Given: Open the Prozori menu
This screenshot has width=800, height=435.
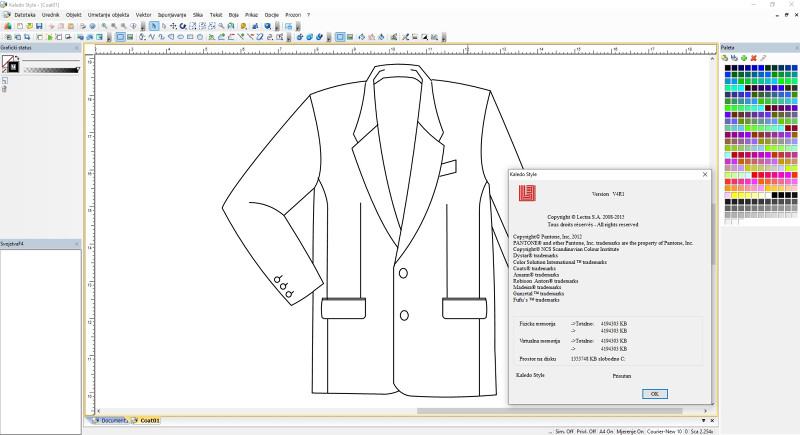Looking at the screenshot, I should (x=293, y=15).
